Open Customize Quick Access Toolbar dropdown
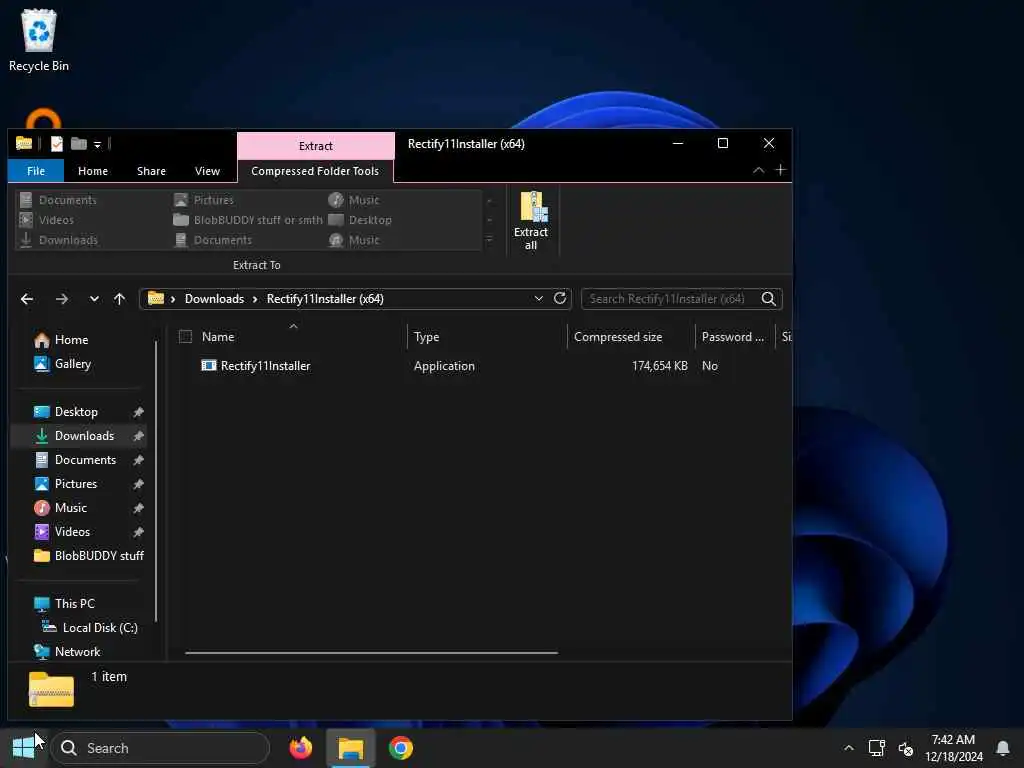This screenshot has width=1024, height=768. click(x=97, y=144)
